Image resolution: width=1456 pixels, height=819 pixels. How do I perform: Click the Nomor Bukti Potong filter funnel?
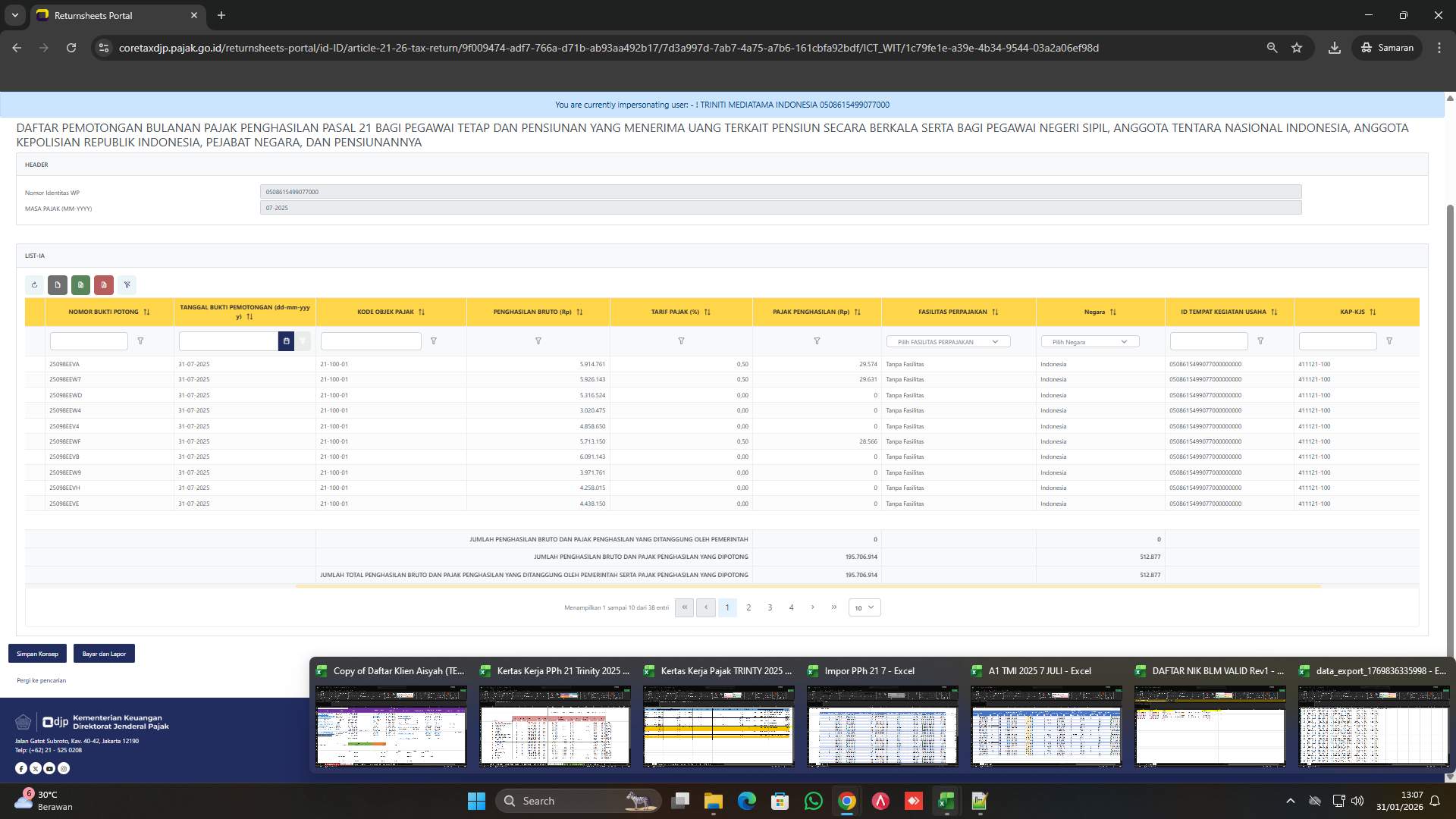(x=140, y=341)
